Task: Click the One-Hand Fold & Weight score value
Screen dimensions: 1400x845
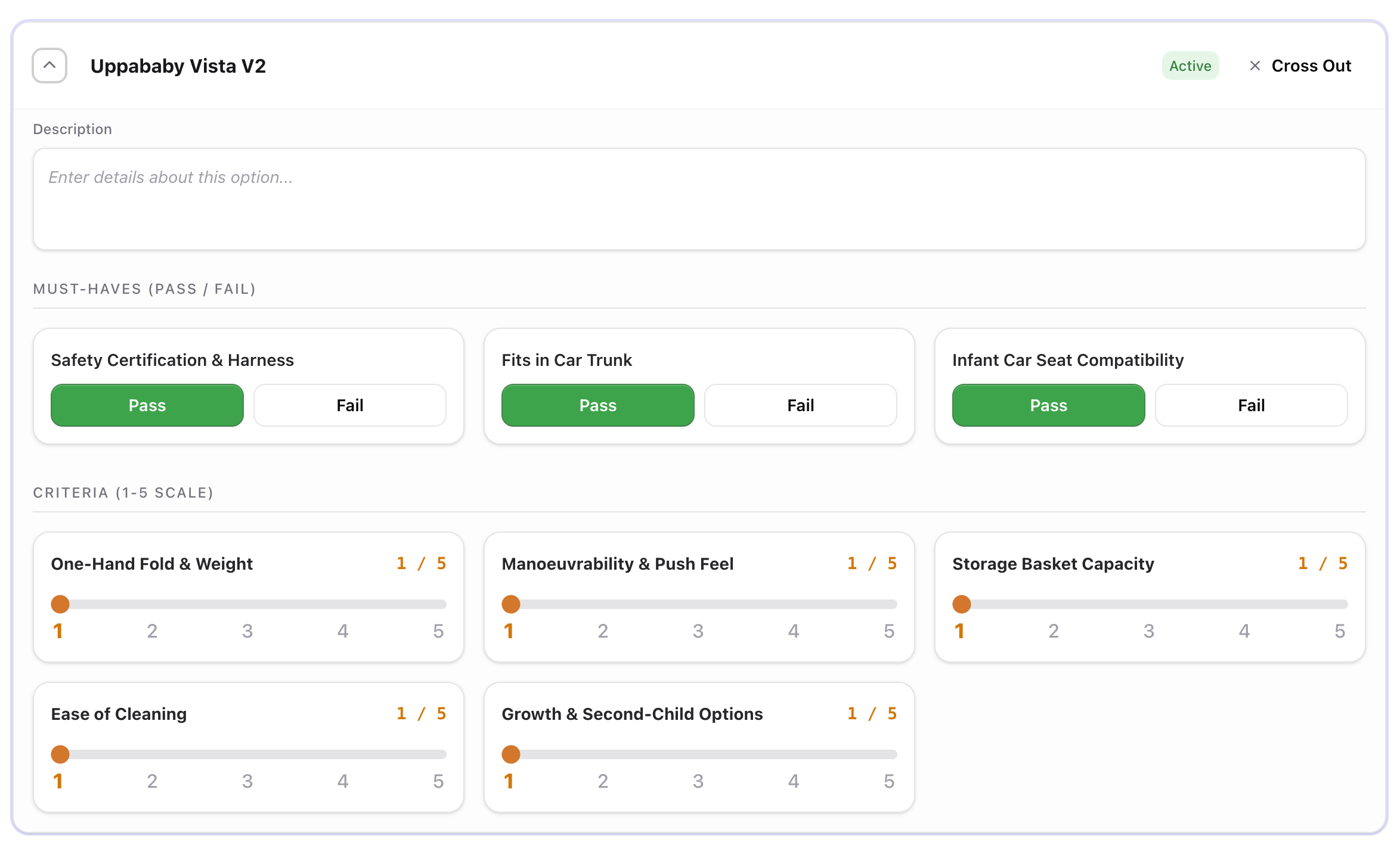Action: [422, 563]
